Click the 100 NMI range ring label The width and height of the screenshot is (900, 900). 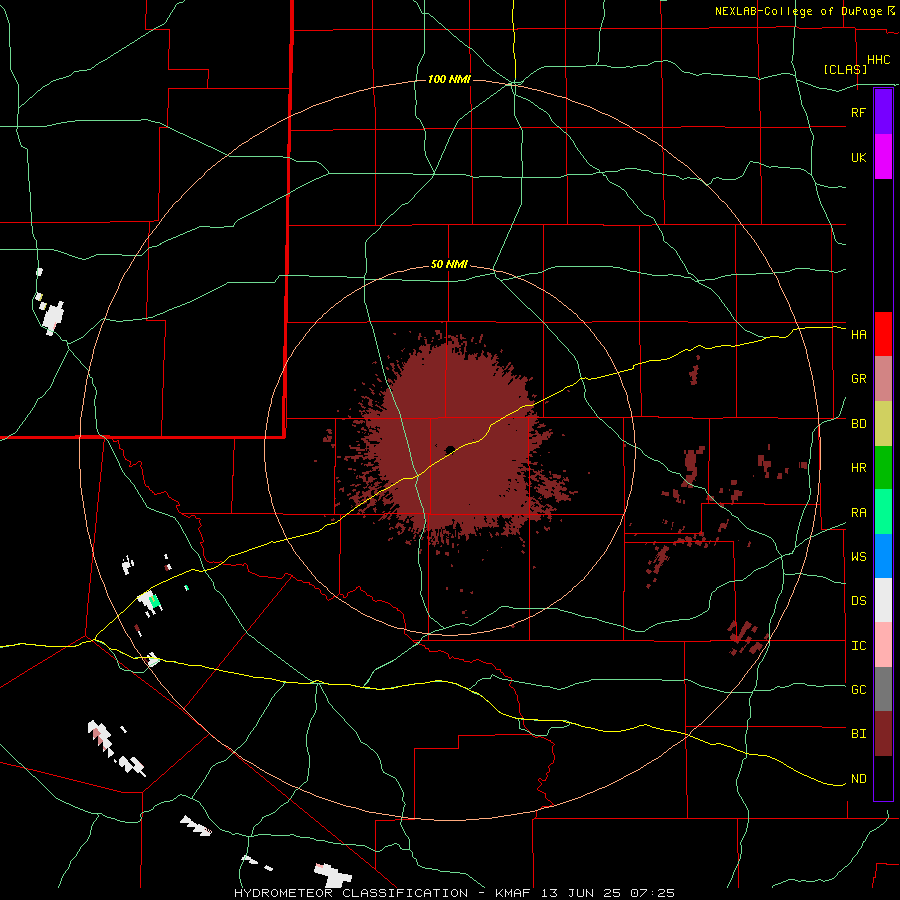[449, 79]
